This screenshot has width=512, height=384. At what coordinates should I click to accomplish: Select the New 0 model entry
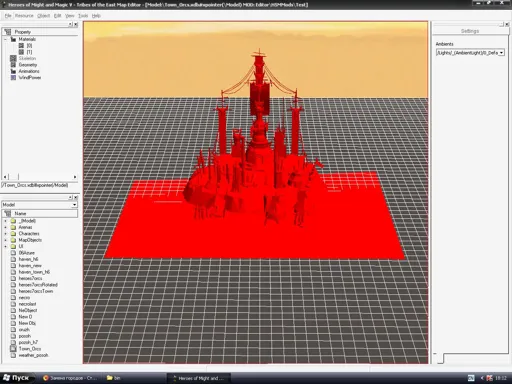pos(25,317)
